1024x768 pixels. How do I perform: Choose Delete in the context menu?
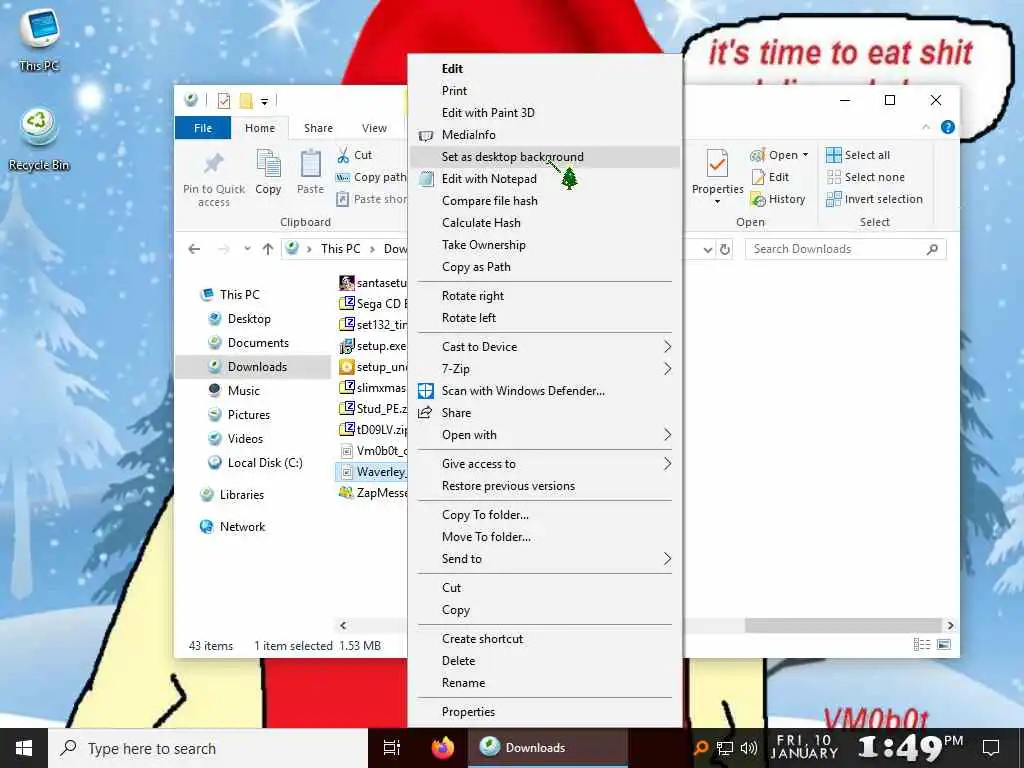pyautogui.click(x=545, y=661)
